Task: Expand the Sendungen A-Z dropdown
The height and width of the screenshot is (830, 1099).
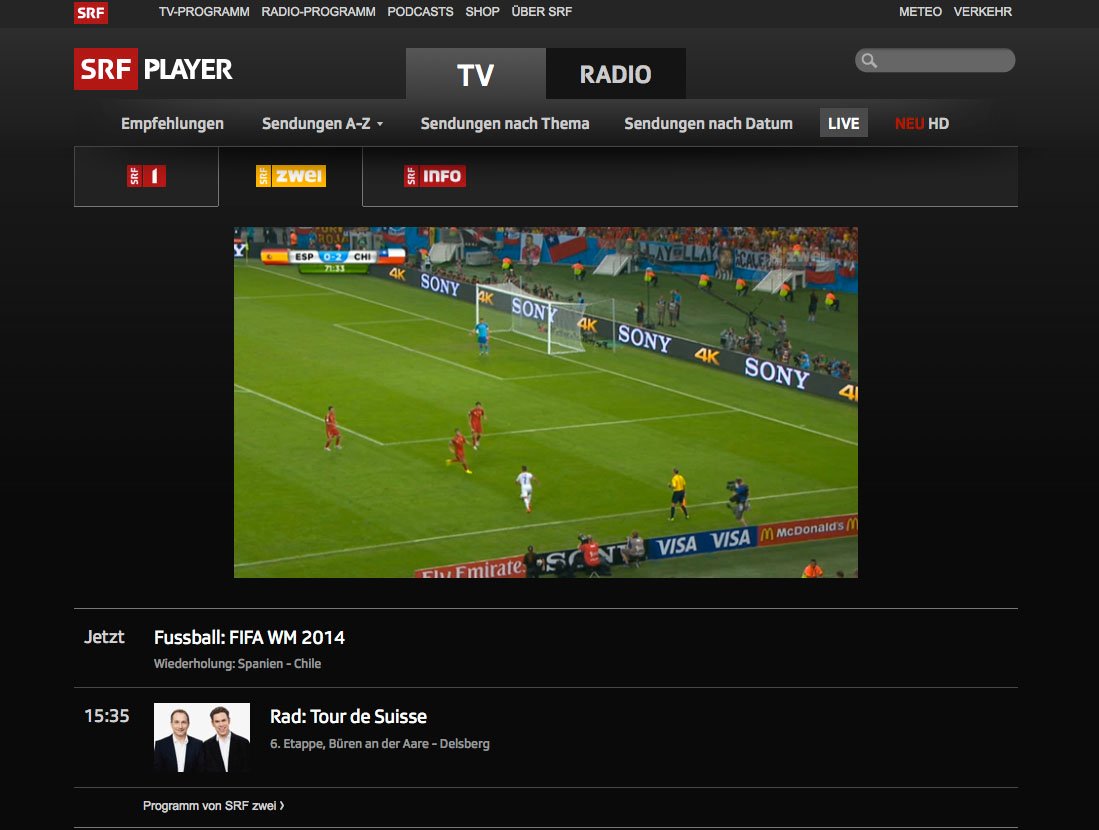Action: pos(322,124)
